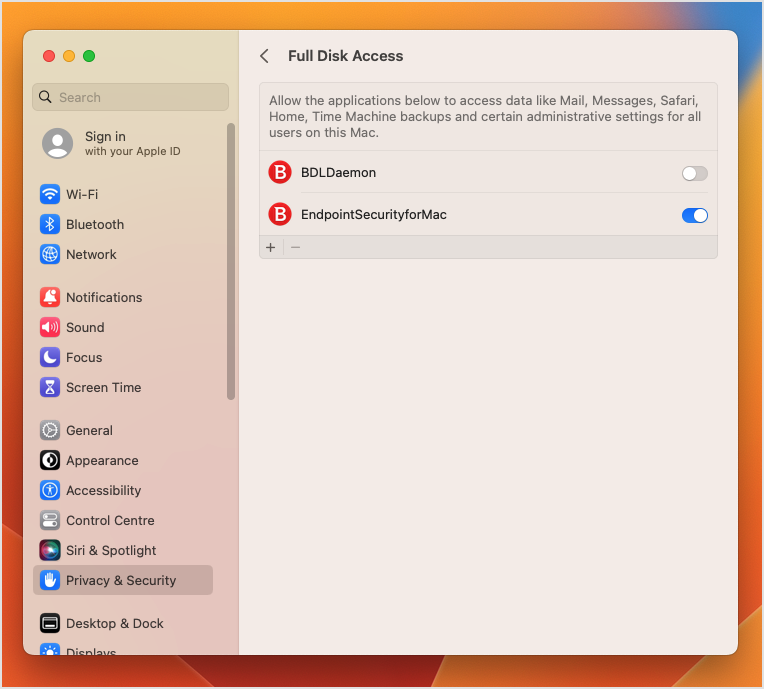This screenshot has width=764, height=689.
Task: Click the General gear icon
Action: click(x=50, y=430)
